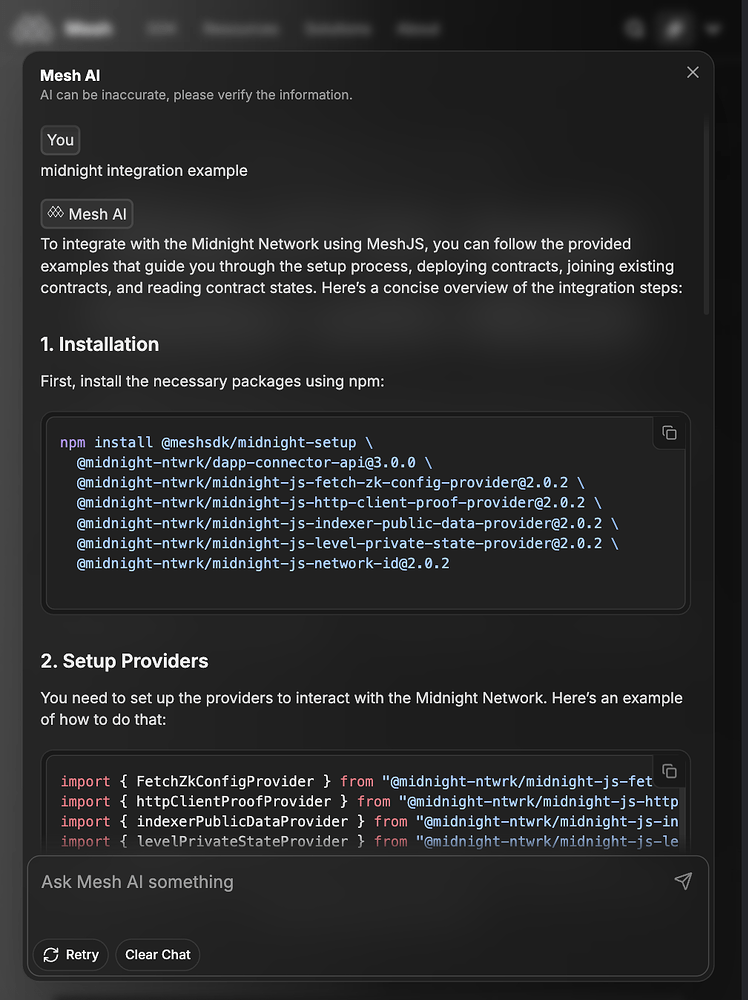
Task: Click the chat panel vertical scrollbar
Action: [706, 217]
